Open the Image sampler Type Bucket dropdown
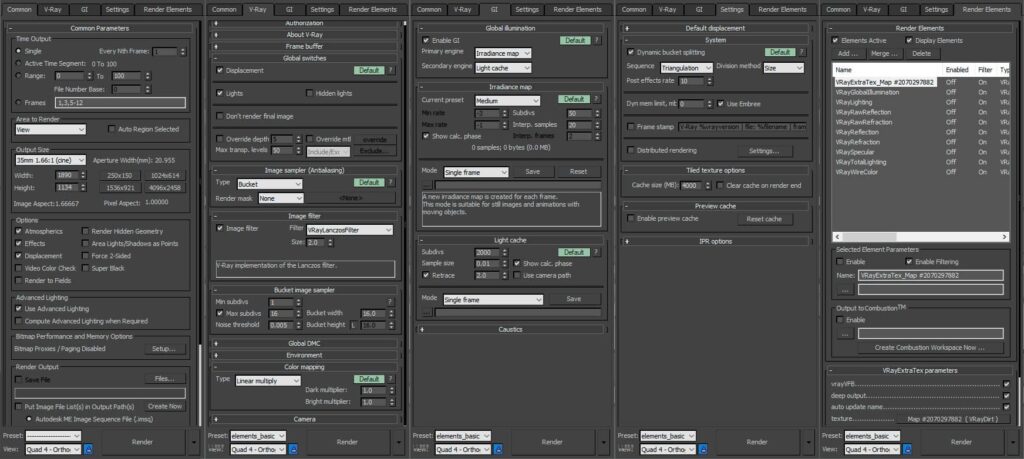Image resolution: width=1024 pixels, height=459 pixels. (x=269, y=184)
